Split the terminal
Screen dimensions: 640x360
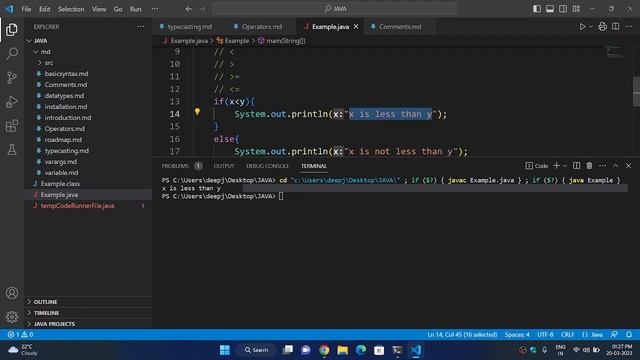pyautogui.click(x=576, y=165)
